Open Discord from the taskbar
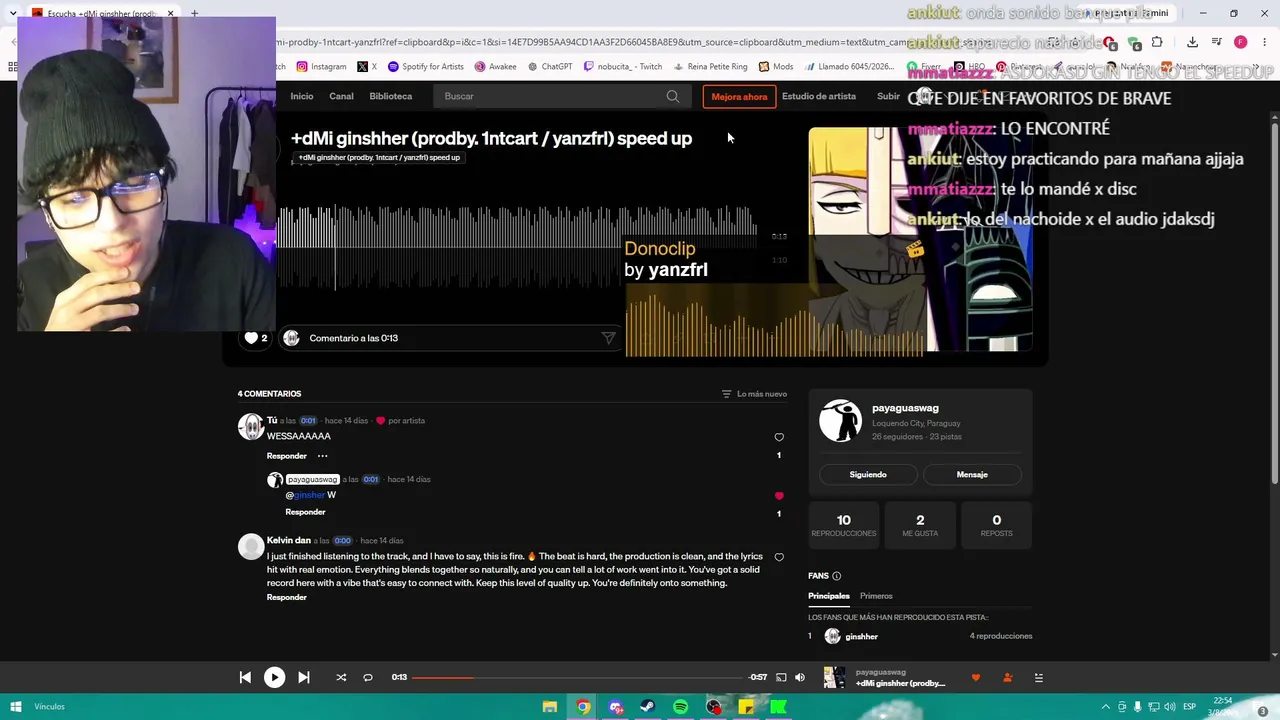Viewport: 1280px width, 720px height. click(x=616, y=707)
